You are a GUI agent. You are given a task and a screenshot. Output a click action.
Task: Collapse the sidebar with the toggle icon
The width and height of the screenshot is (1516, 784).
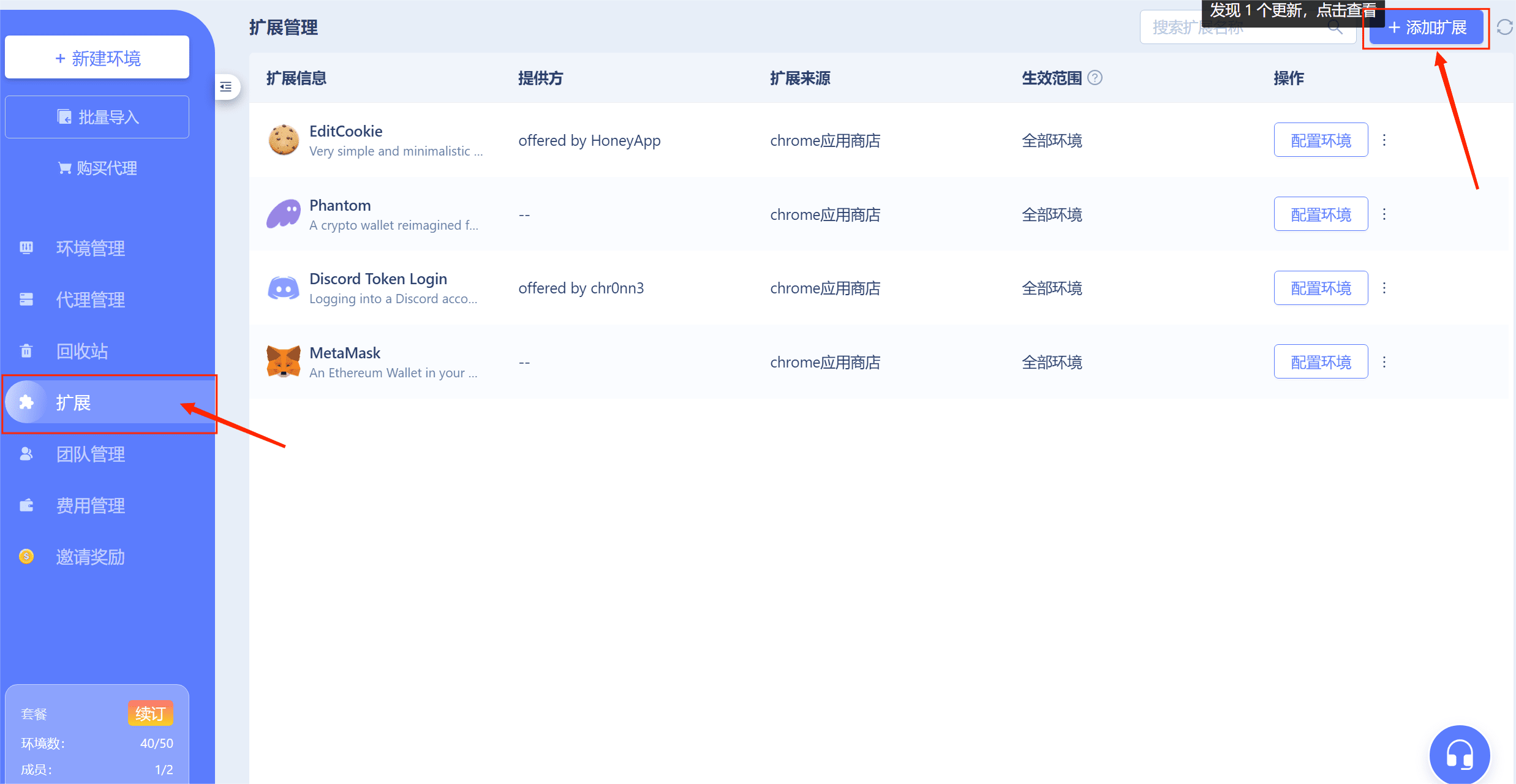coord(226,86)
